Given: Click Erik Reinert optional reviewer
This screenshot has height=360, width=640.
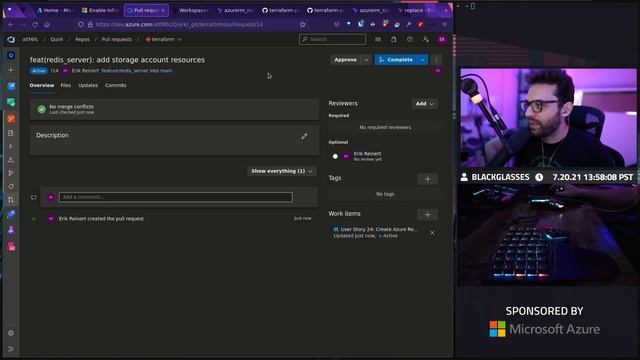Looking at the screenshot, I should (x=367, y=154).
